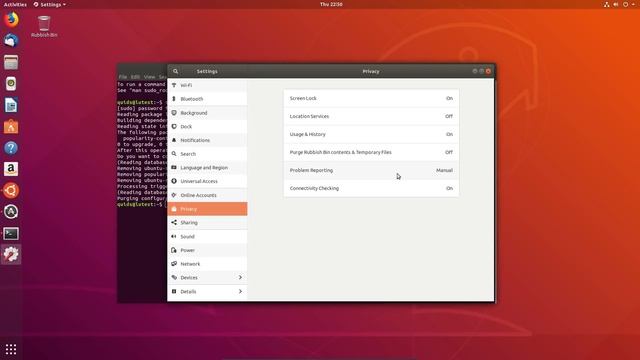Click the Bluetooth sidebar icon
Viewport: 640px width, 360px height.
[174, 99]
